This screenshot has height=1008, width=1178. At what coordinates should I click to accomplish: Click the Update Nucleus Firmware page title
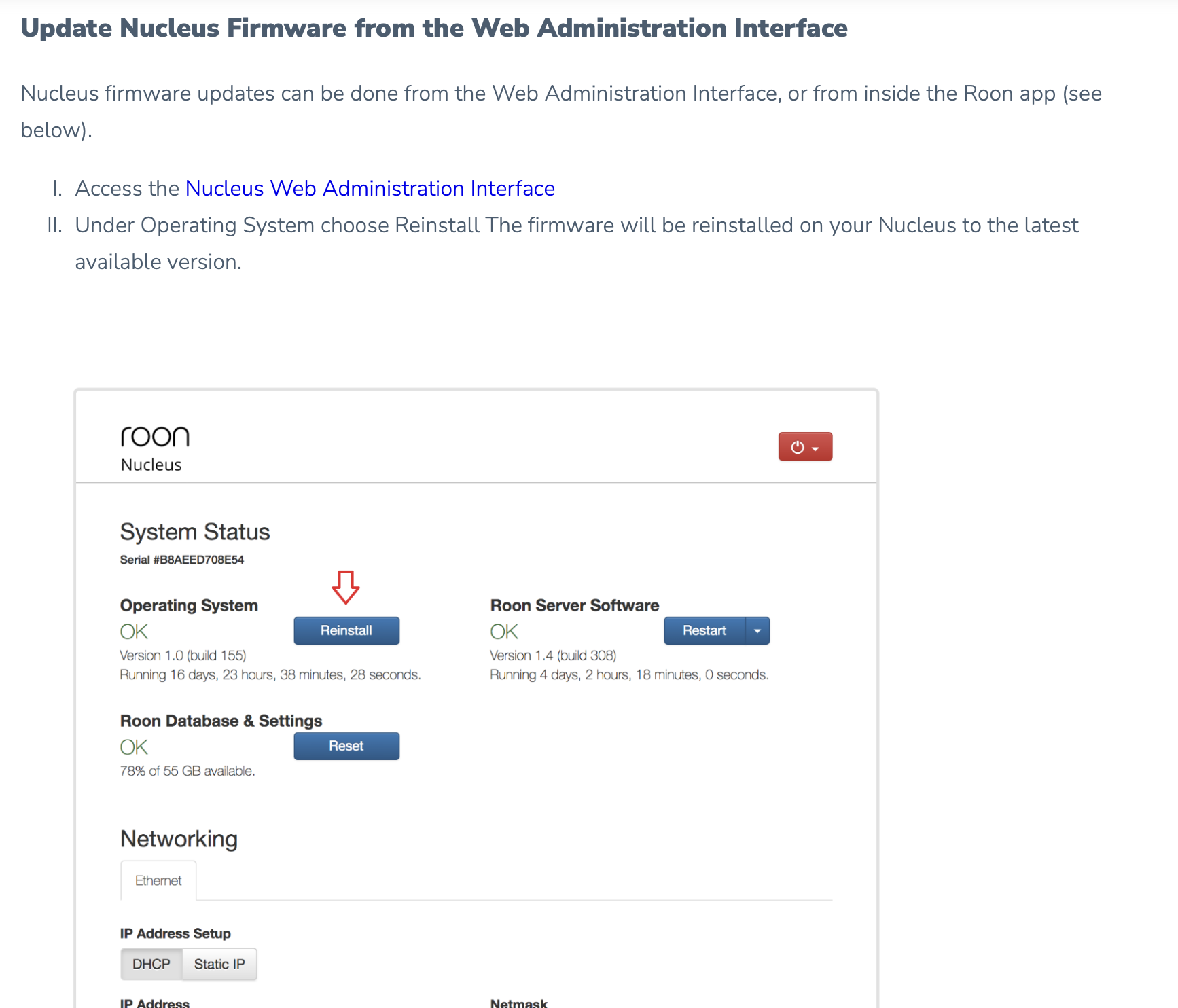434,28
